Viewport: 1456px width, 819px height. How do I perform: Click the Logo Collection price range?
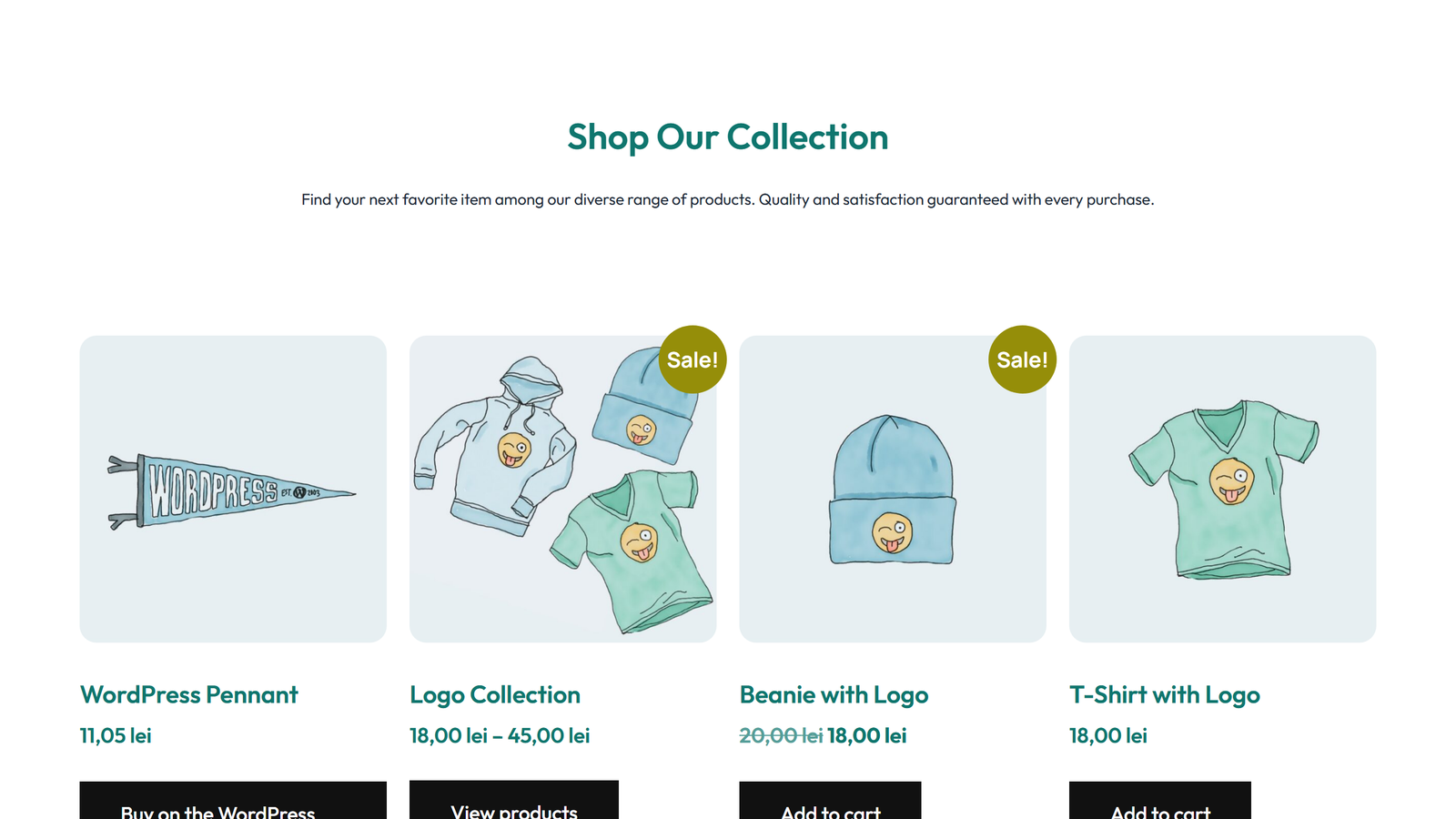[x=500, y=735]
